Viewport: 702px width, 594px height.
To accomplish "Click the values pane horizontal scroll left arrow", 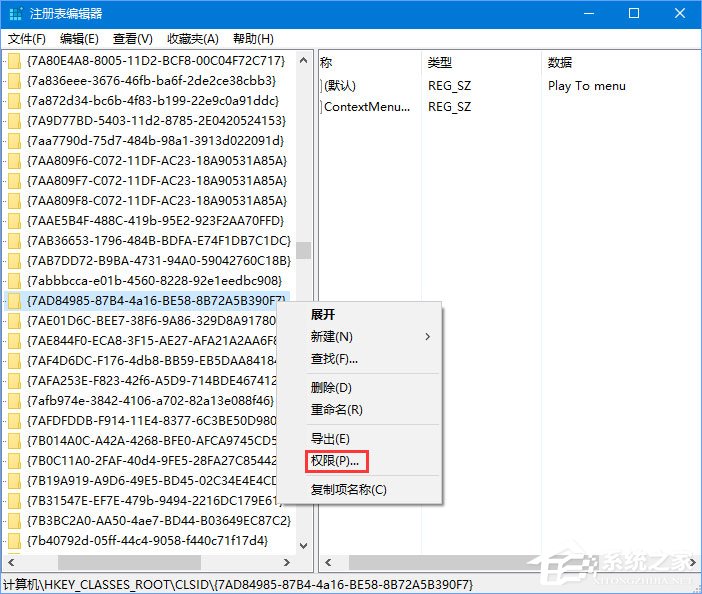I will (328, 562).
